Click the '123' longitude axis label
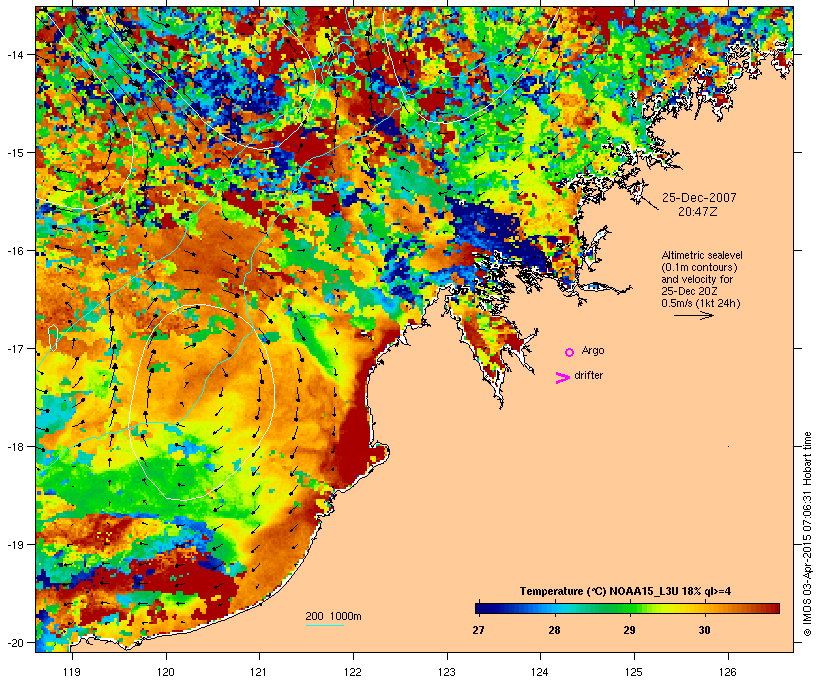This screenshot has height=680, width=820. [x=447, y=672]
